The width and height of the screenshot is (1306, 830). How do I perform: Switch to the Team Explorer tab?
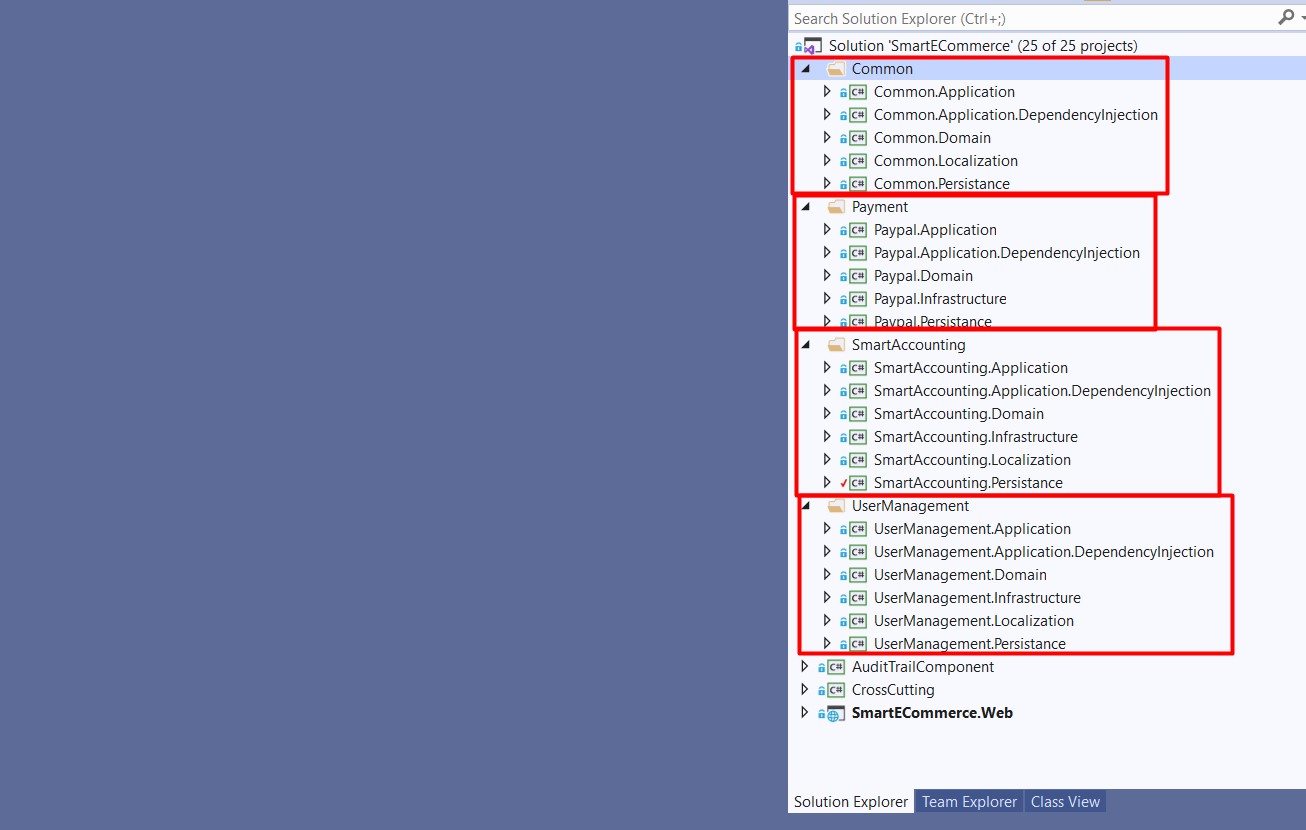pyautogui.click(x=969, y=802)
